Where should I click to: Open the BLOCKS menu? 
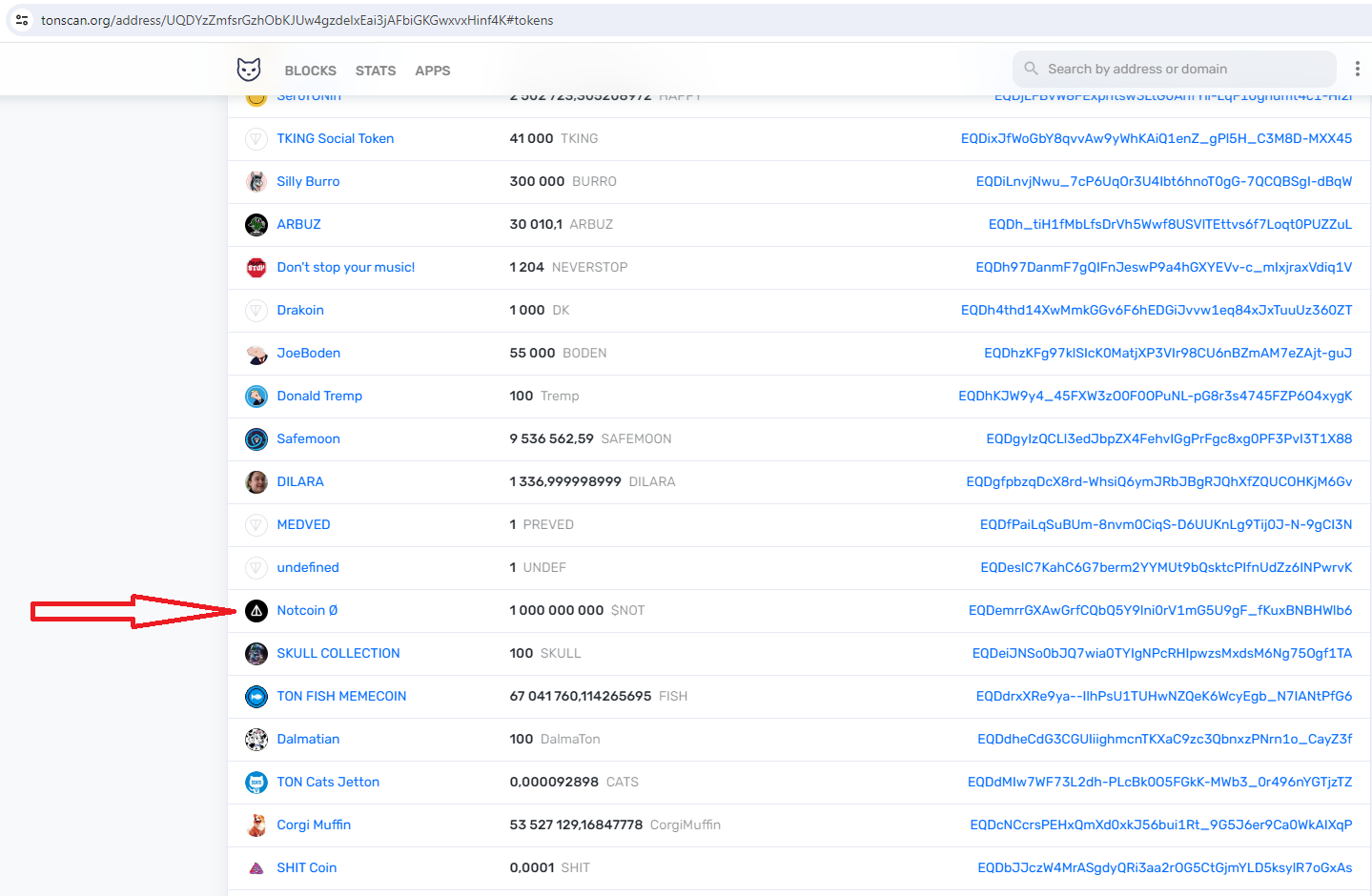[311, 71]
